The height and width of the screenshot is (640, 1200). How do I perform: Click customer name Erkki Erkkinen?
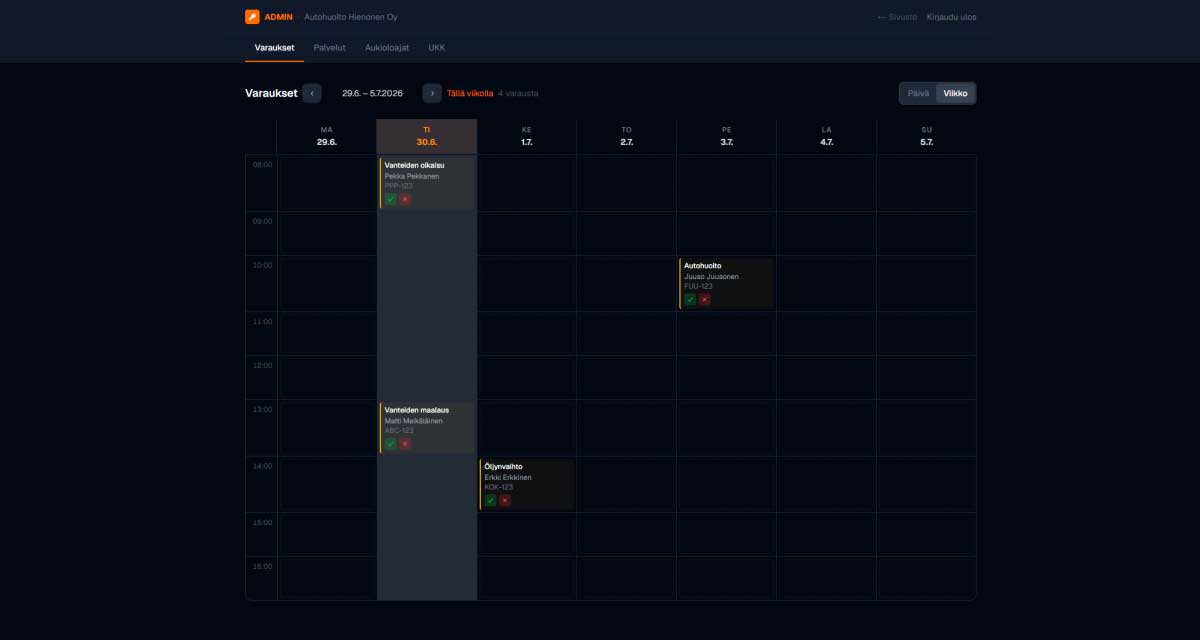pos(508,477)
